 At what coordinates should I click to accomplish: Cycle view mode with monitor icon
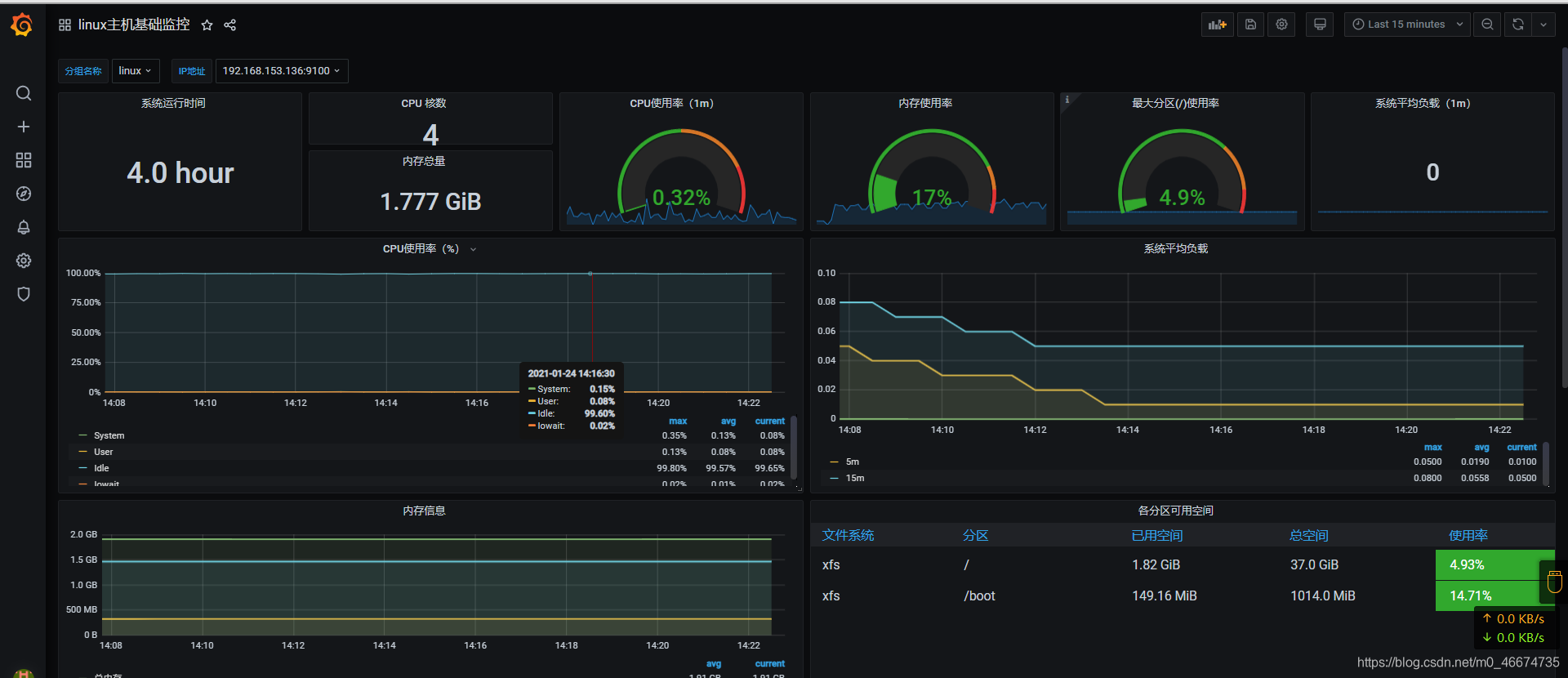click(x=1320, y=25)
